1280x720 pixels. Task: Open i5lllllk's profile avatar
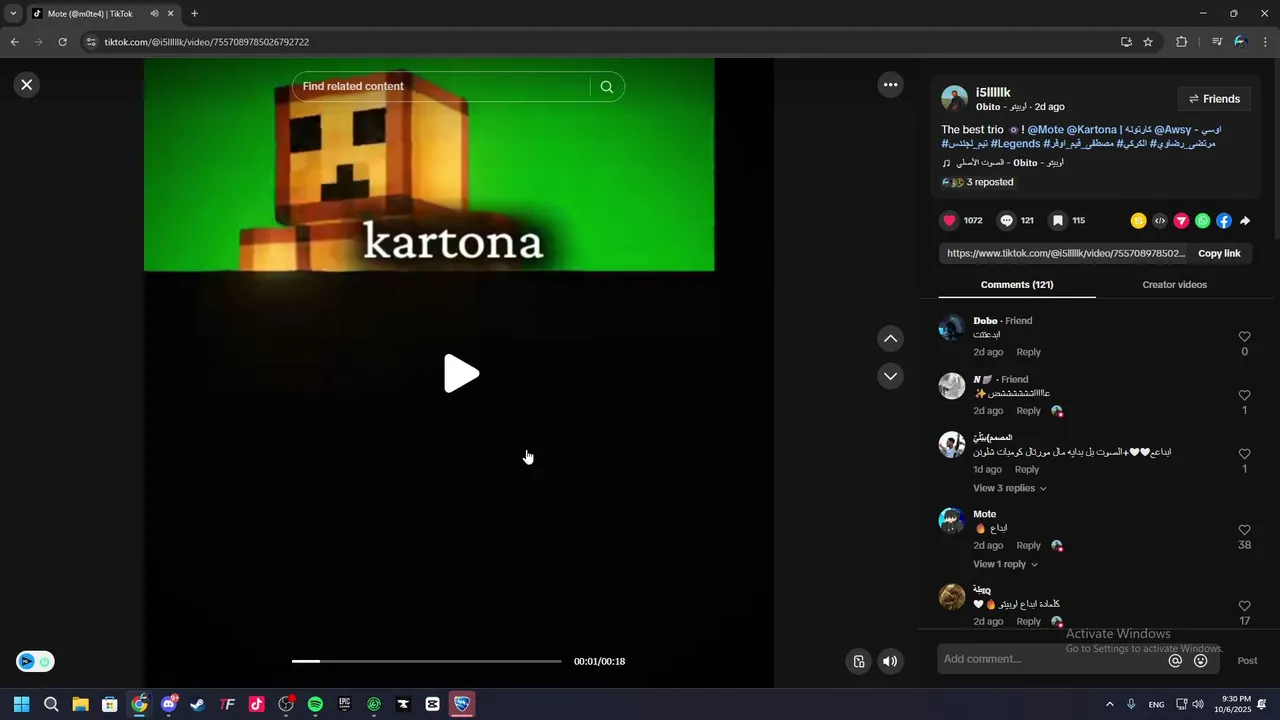[955, 99]
